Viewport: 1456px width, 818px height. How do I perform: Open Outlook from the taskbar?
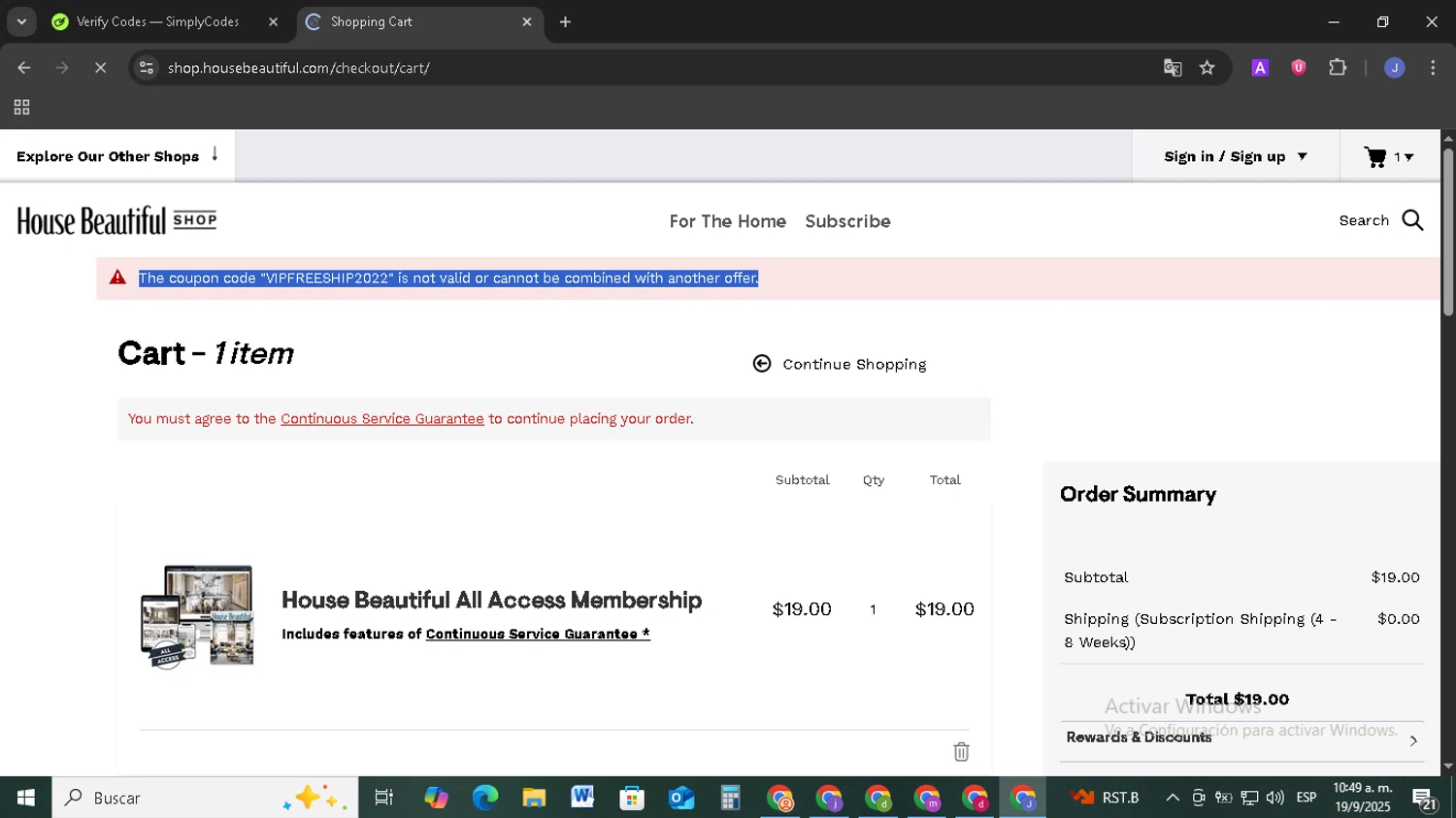pos(681,798)
